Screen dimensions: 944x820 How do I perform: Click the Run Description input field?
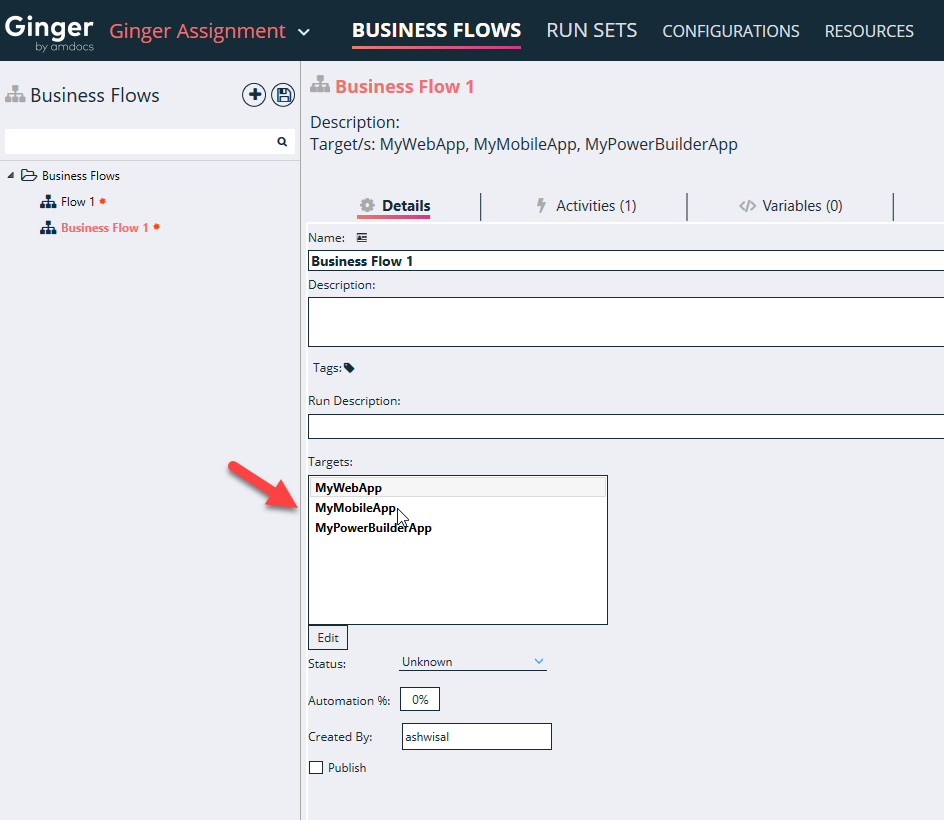pos(625,427)
